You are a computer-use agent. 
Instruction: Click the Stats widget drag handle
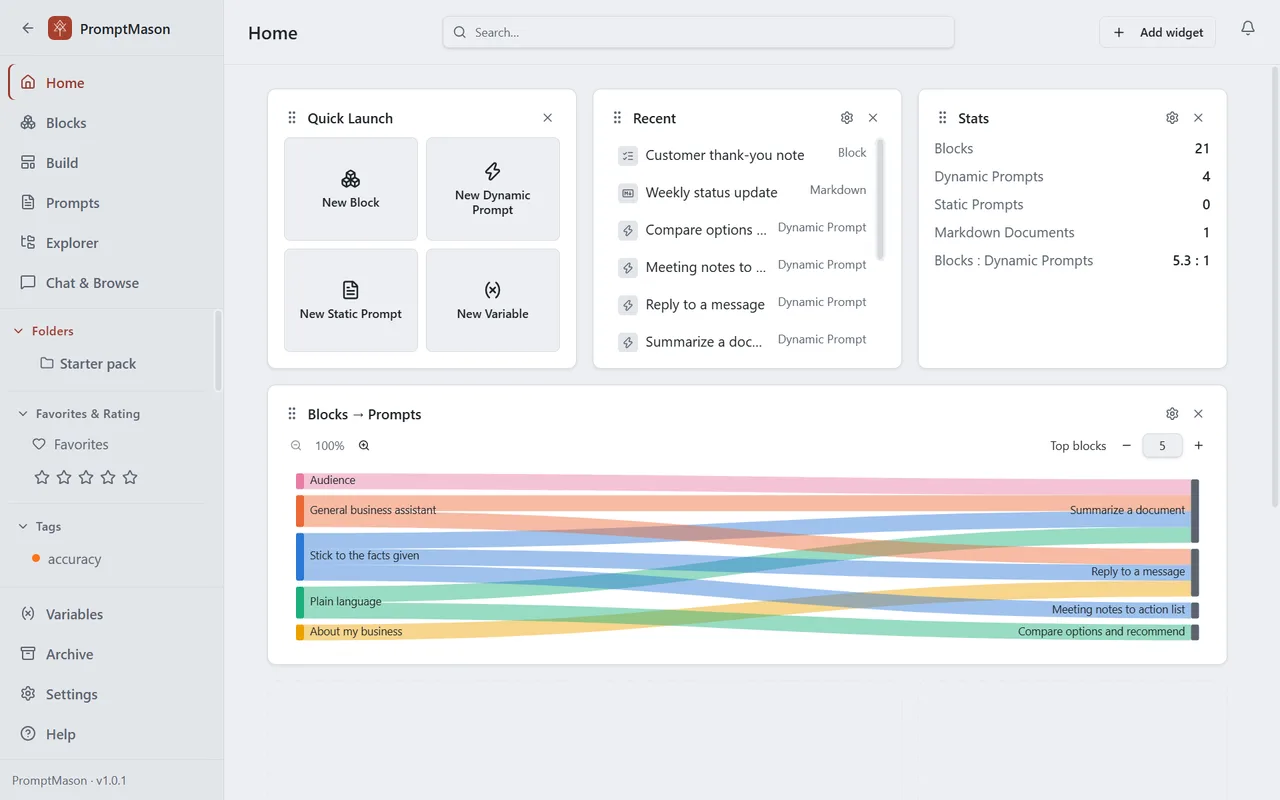point(942,118)
